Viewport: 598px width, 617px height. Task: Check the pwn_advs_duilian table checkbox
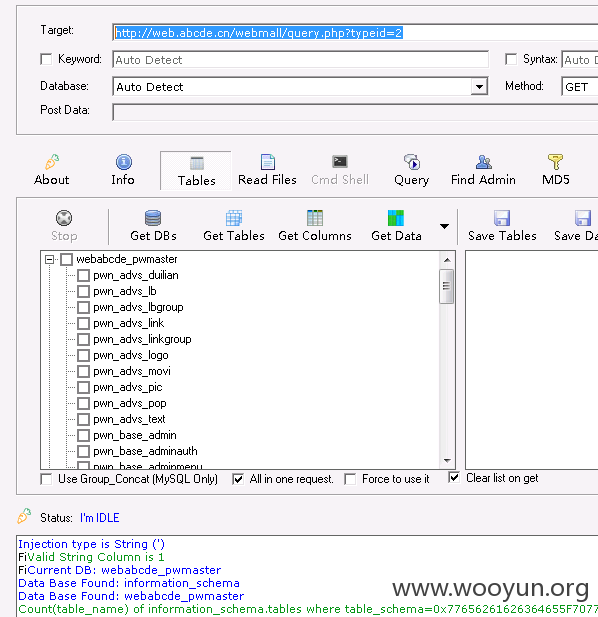83,275
